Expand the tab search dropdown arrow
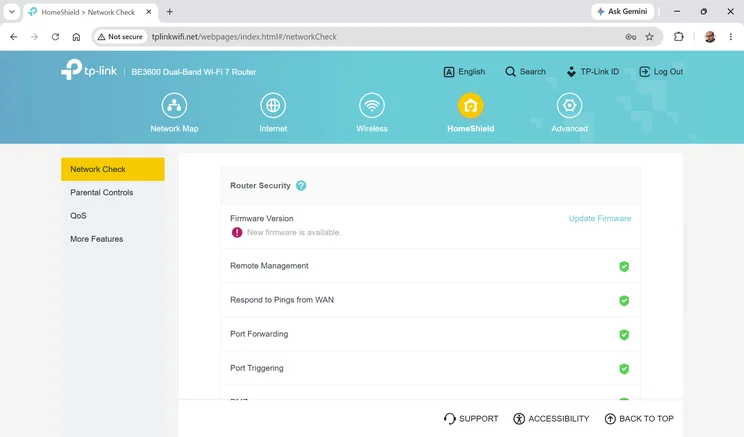The image size is (744, 437). pyautogui.click(x=11, y=12)
